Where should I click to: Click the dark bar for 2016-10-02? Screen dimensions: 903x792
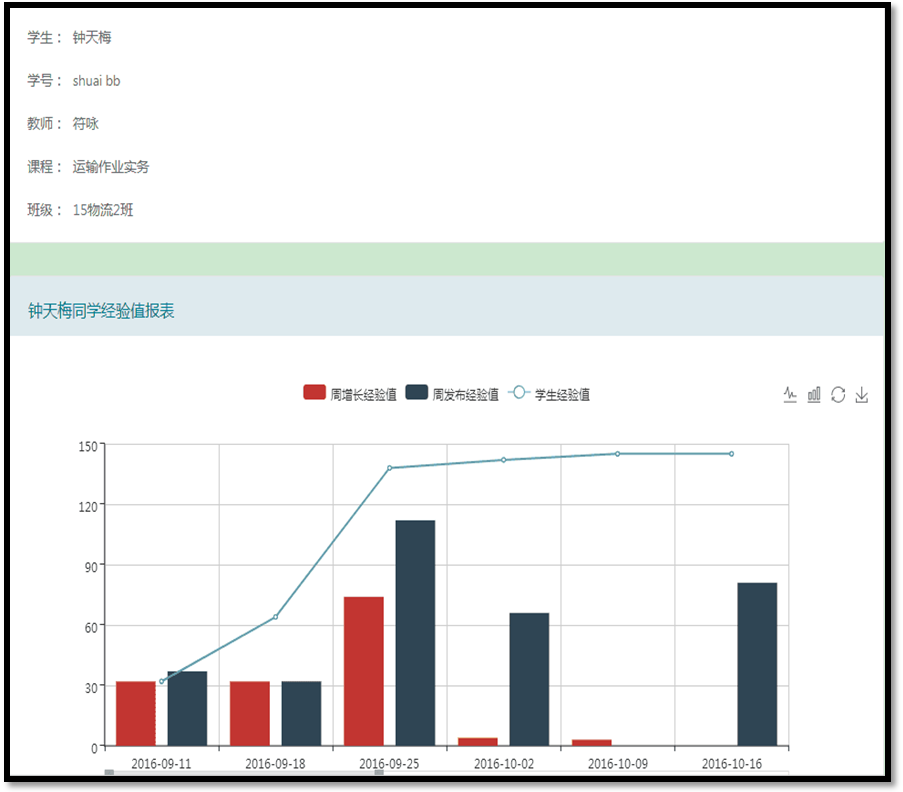[529, 679]
